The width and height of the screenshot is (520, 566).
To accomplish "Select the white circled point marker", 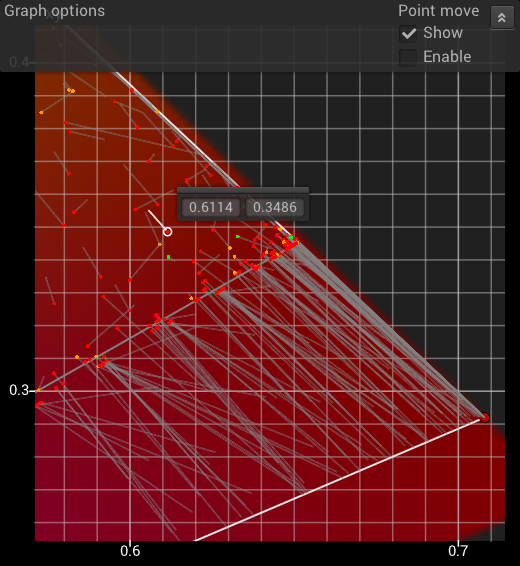I will click(167, 232).
